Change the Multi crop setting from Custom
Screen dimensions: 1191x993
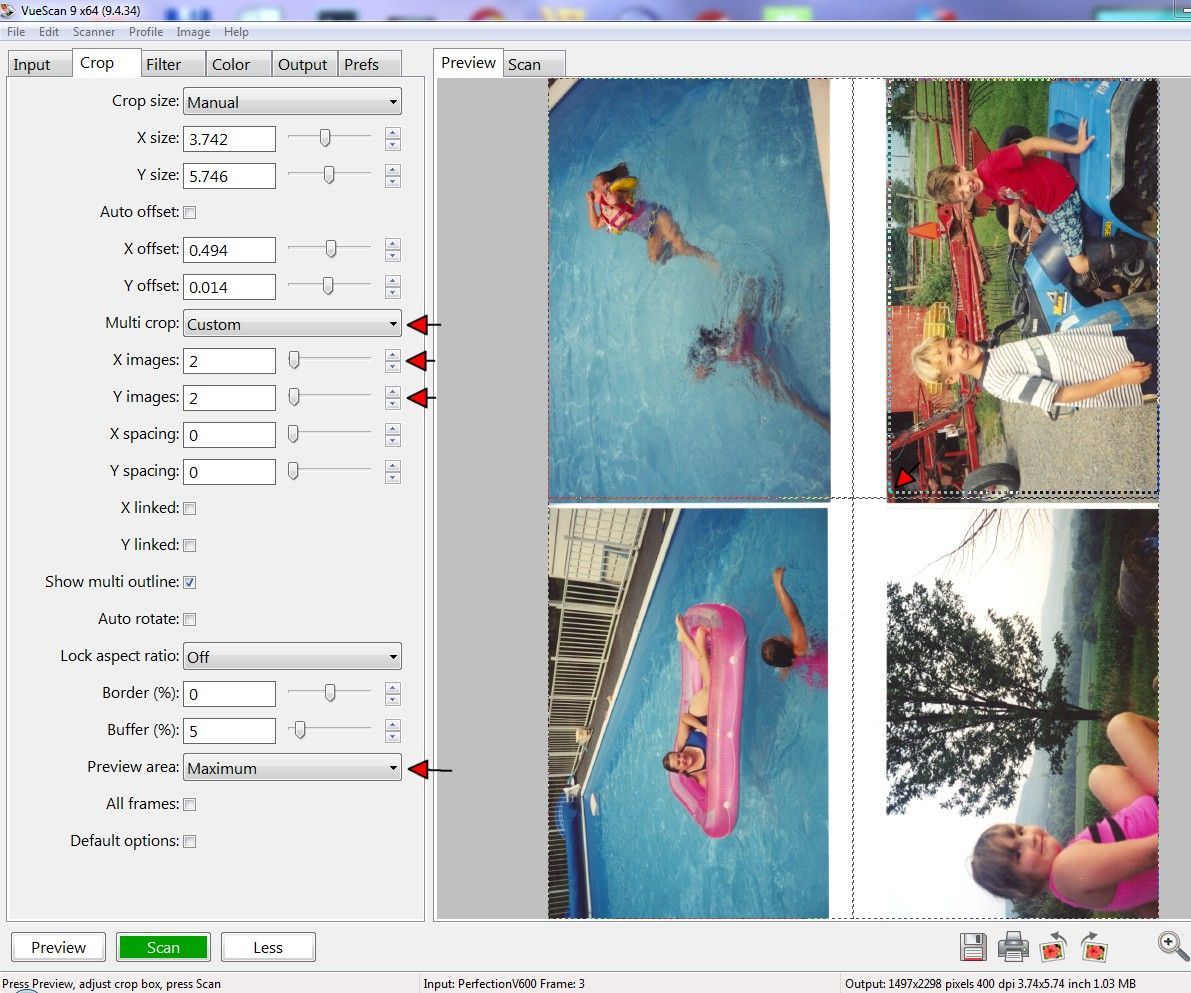(291, 323)
